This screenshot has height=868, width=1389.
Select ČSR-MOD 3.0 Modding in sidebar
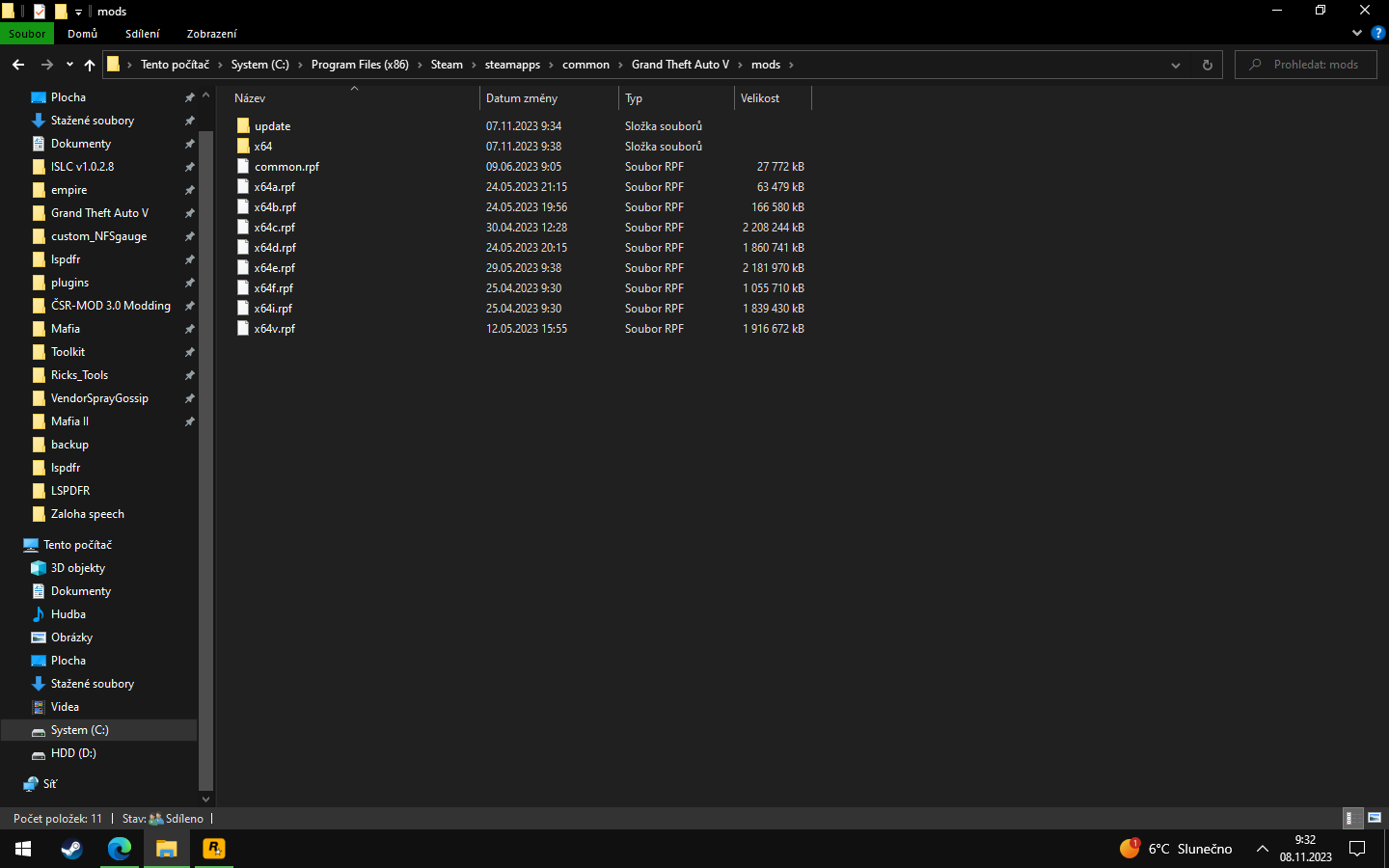click(111, 306)
